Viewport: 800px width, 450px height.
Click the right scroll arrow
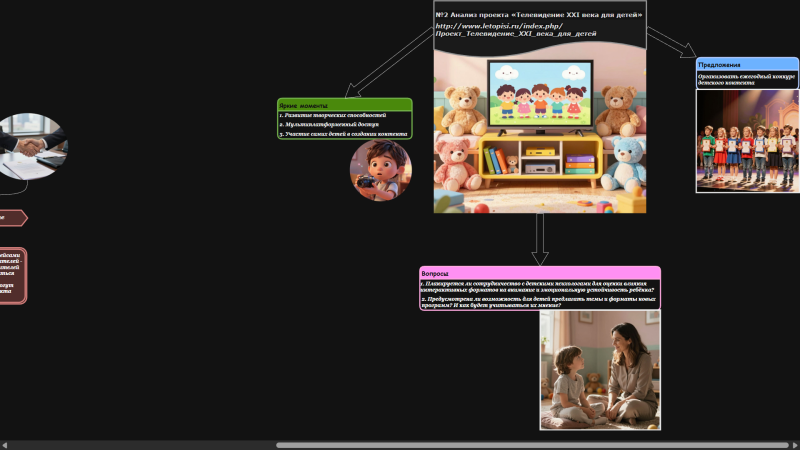794,445
